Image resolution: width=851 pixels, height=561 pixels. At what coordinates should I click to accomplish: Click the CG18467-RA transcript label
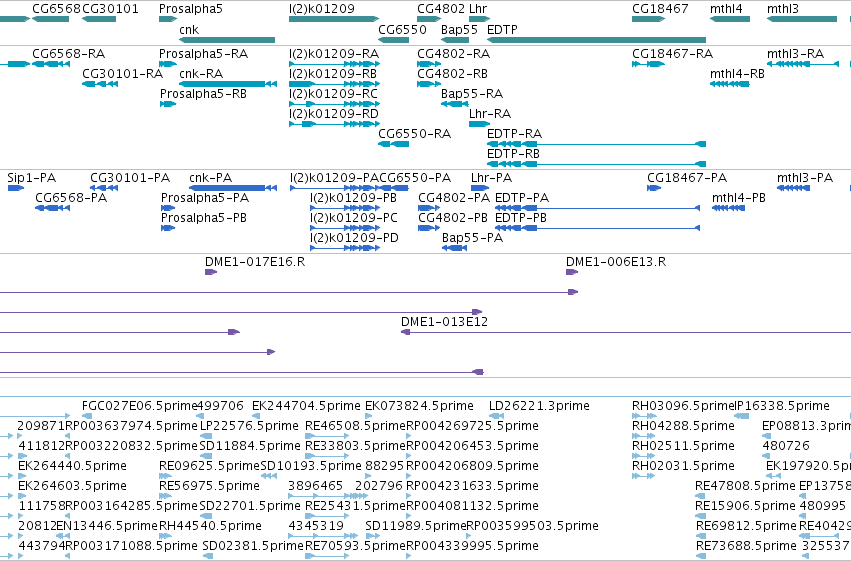tap(672, 54)
